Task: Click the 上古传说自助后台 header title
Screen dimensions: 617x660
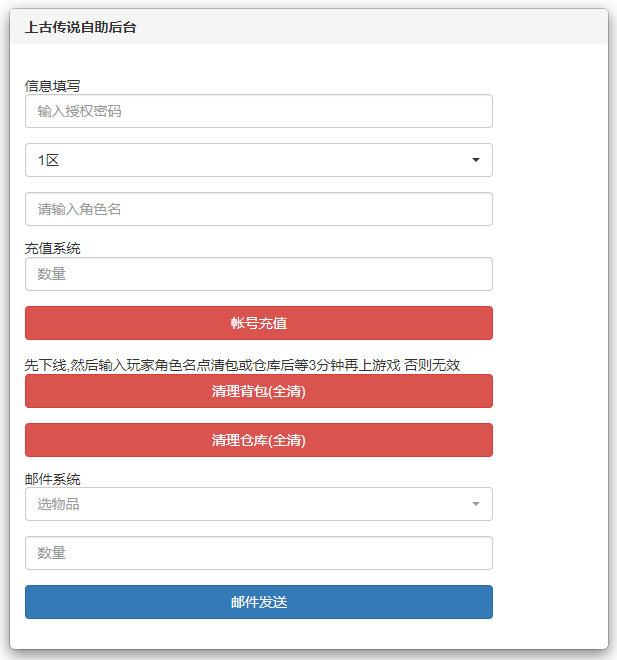Action: click(81, 28)
